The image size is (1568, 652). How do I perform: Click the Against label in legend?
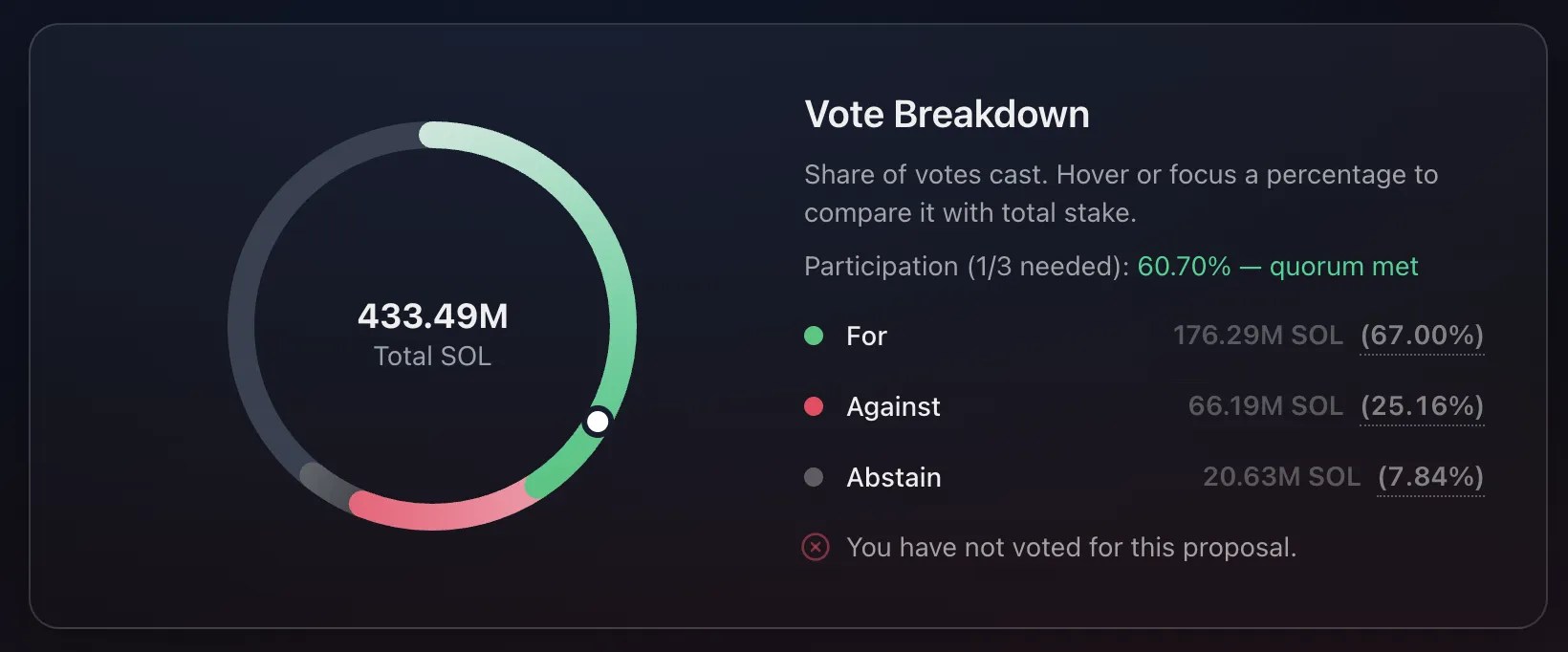coord(893,407)
